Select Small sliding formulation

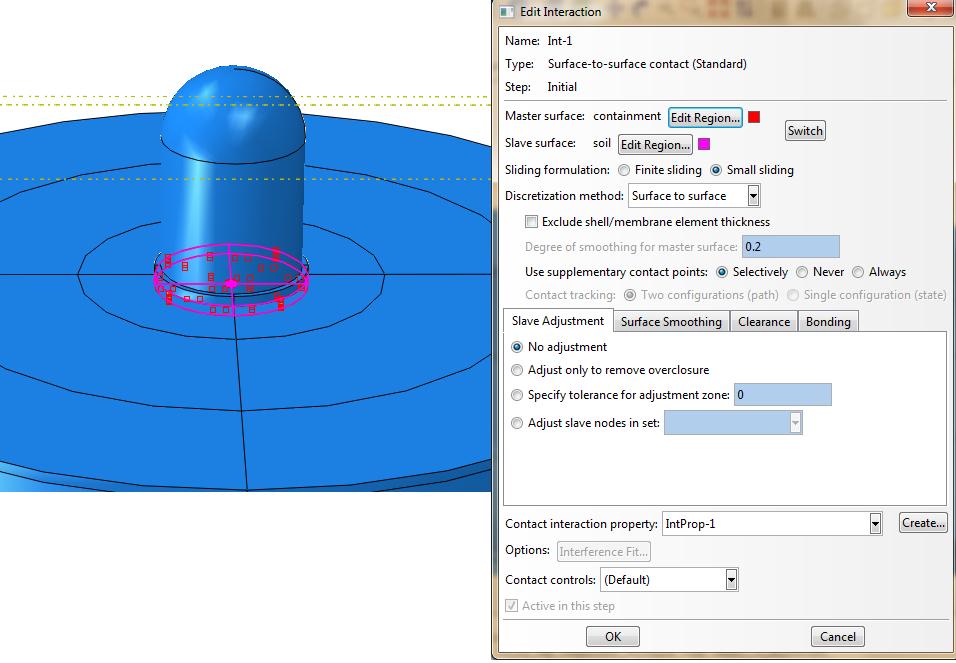(716, 170)
